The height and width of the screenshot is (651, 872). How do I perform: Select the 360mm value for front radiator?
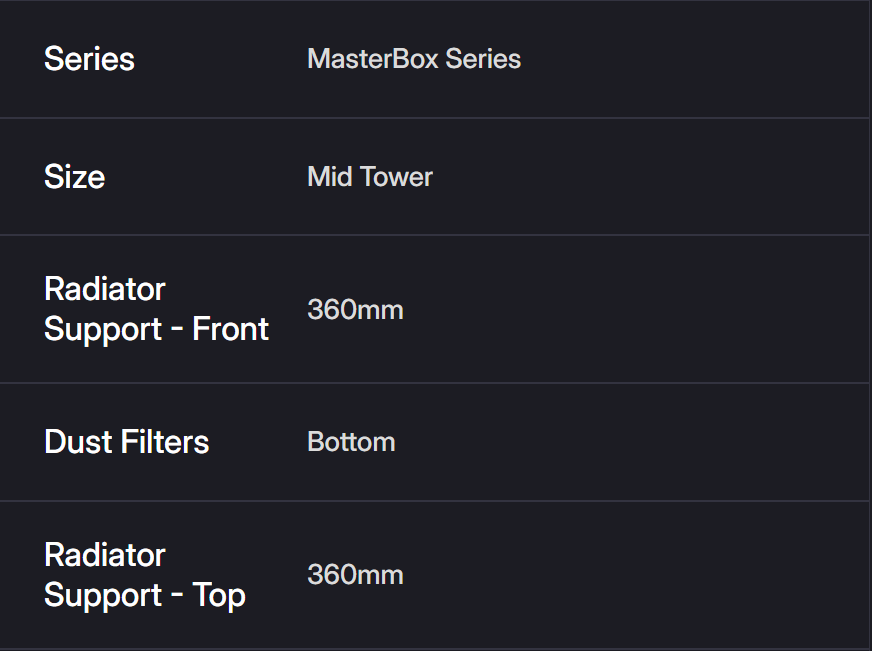355,310
